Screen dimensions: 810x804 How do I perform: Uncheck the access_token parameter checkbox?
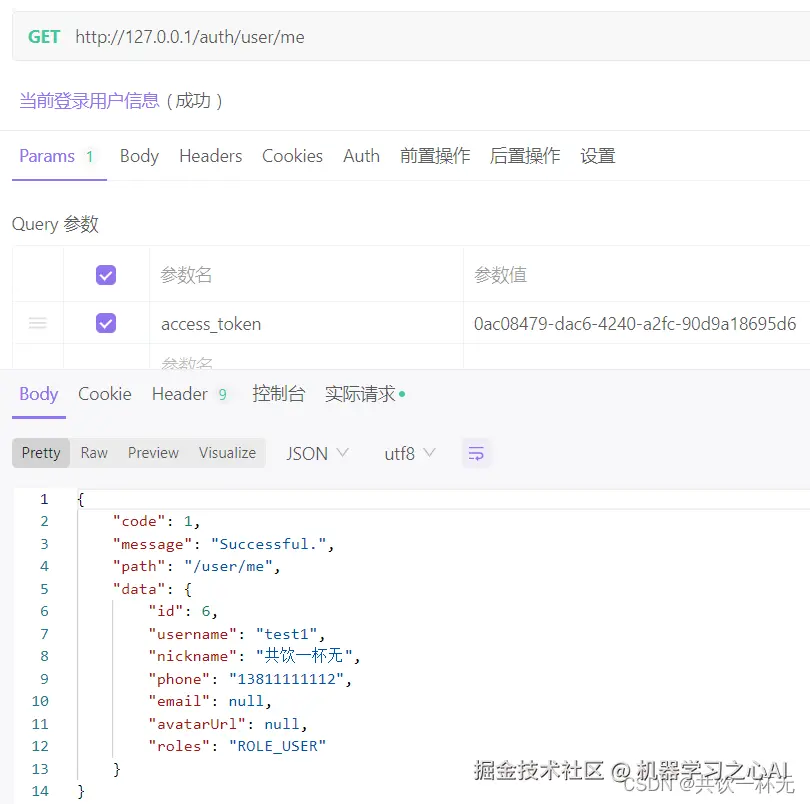[x=106, y=323]
